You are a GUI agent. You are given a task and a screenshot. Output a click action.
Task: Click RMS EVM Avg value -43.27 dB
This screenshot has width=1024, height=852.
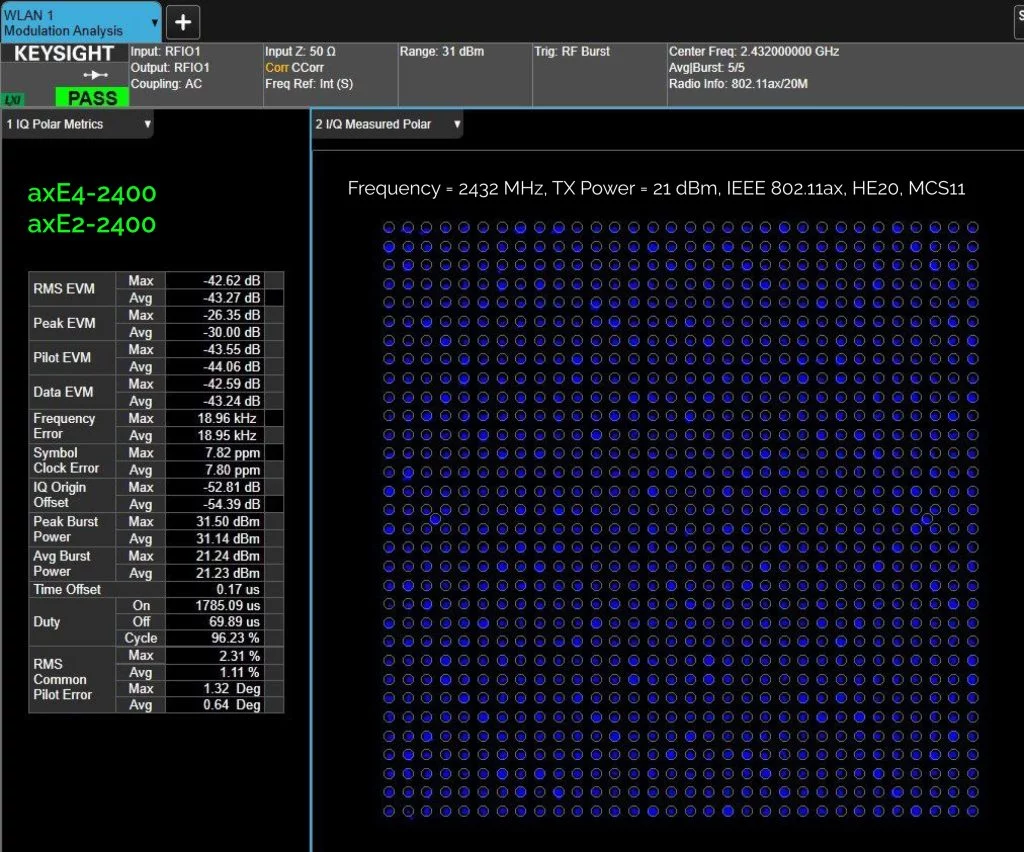click(214, 298)
